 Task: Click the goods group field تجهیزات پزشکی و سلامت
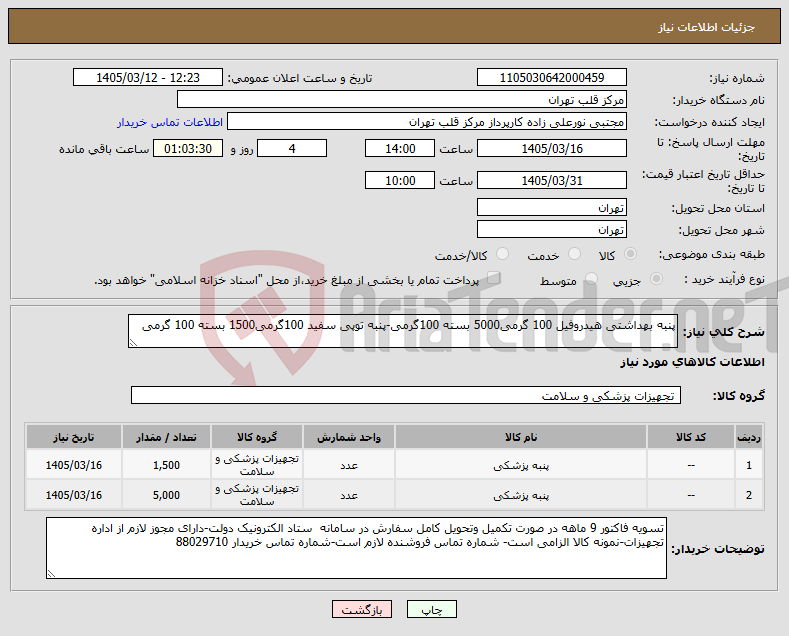(406, 395)
